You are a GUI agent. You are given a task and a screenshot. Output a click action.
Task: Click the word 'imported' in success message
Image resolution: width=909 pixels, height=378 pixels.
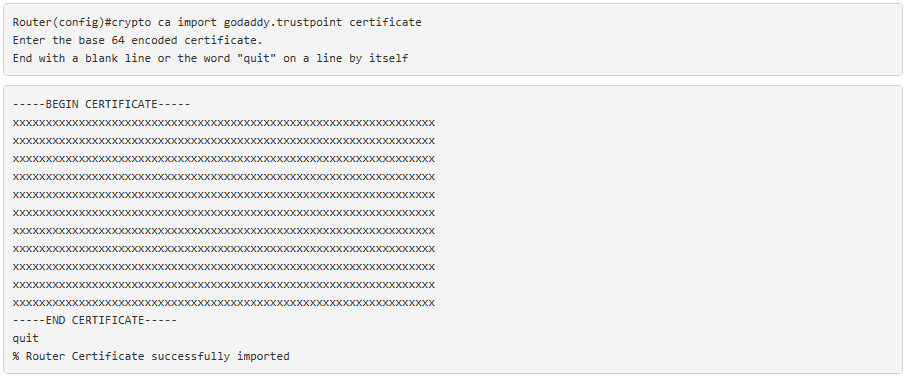pos(263,356)
